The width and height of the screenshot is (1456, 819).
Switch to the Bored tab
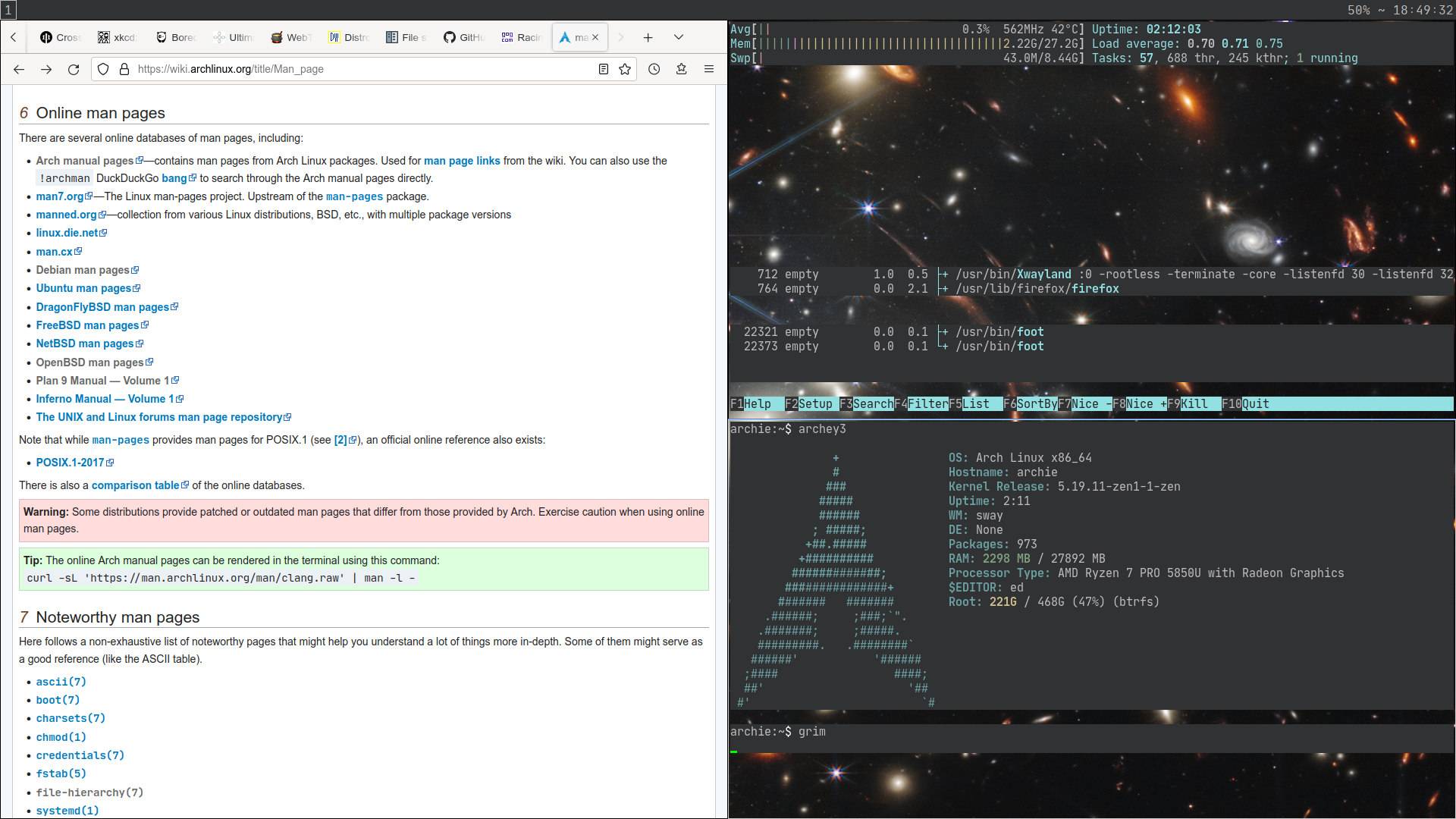click(x=175, y=37)
